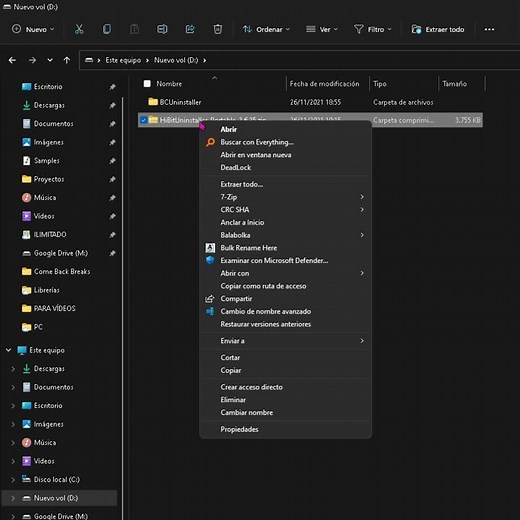Screen dimensions: 520x520
Task: Expand the Enviar a submenu
Action: coord(285,341)
